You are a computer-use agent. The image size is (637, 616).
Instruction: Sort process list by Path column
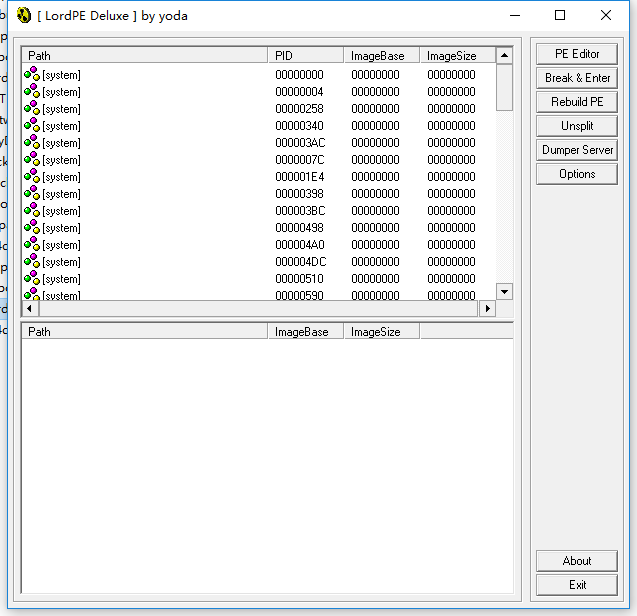[145, 56]
